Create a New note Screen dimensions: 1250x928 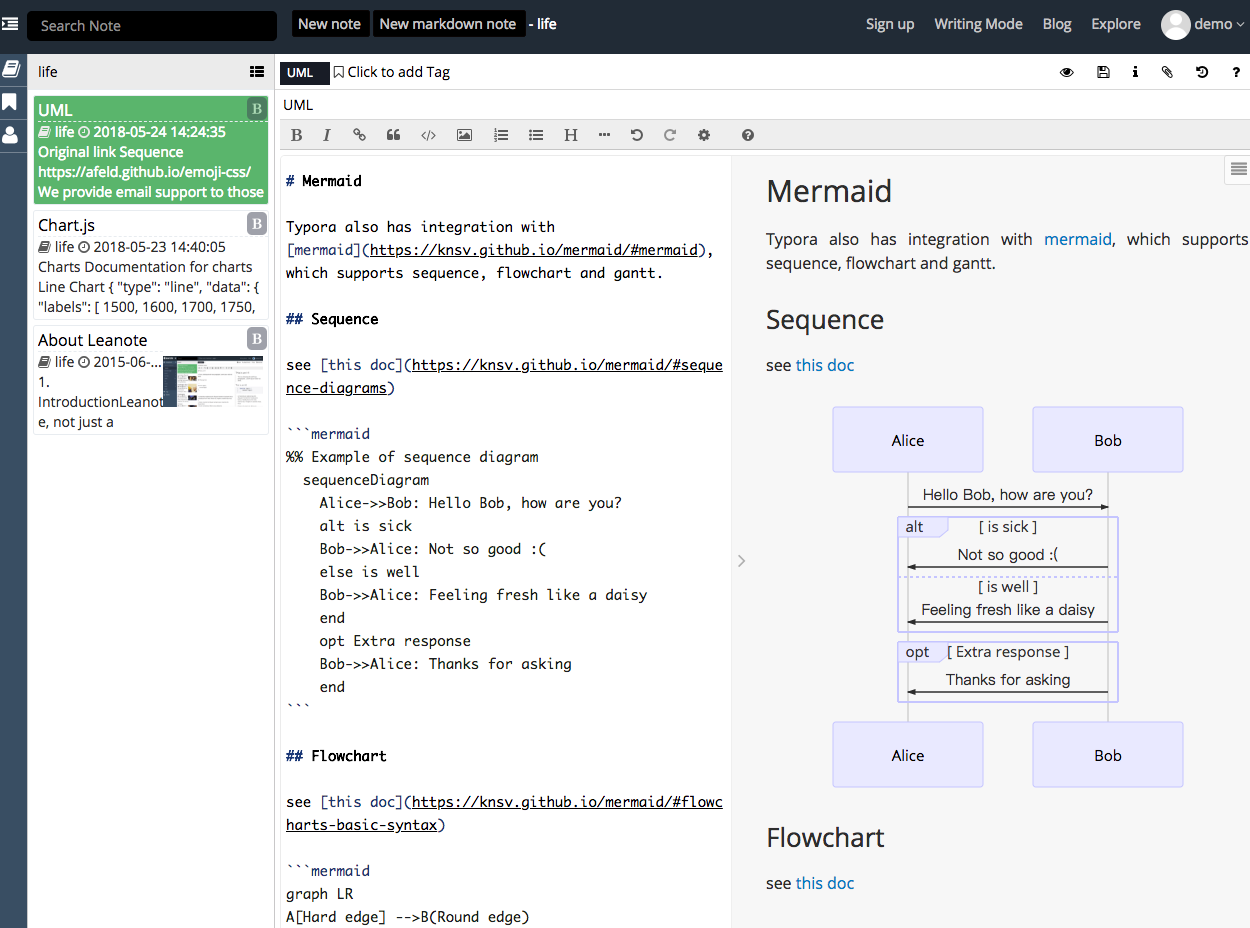coord(328,24)
